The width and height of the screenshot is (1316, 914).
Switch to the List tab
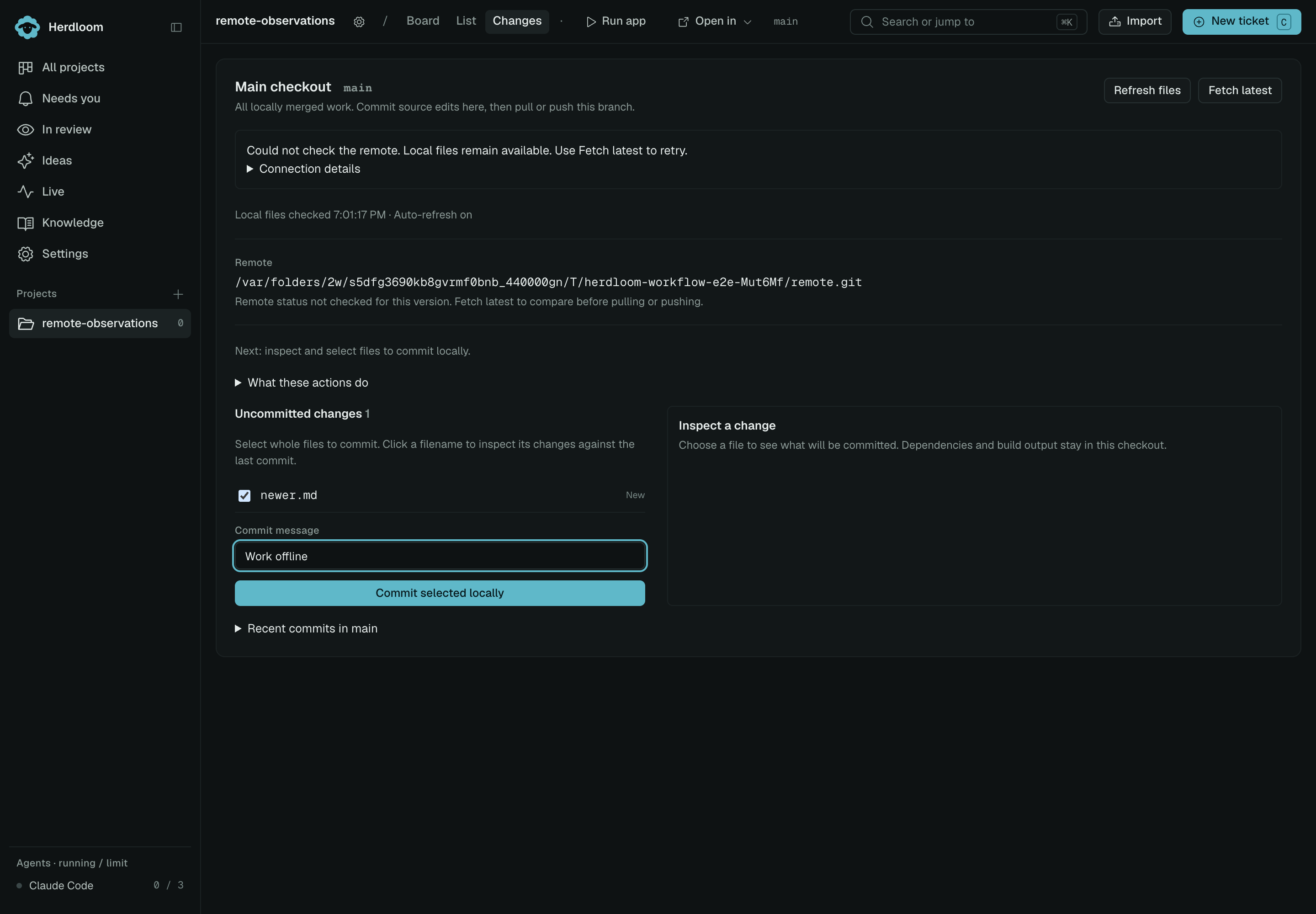(466, 21)
